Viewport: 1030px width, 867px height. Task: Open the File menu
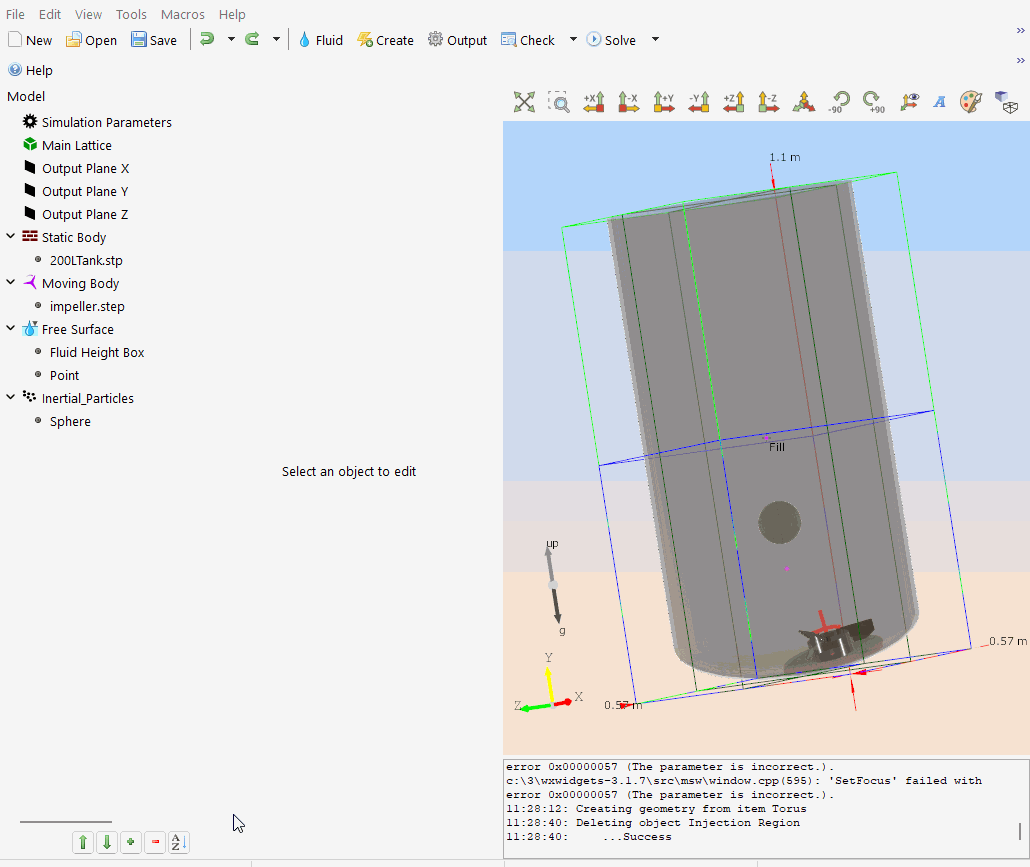pyautogui.click(x=15, y=14)
